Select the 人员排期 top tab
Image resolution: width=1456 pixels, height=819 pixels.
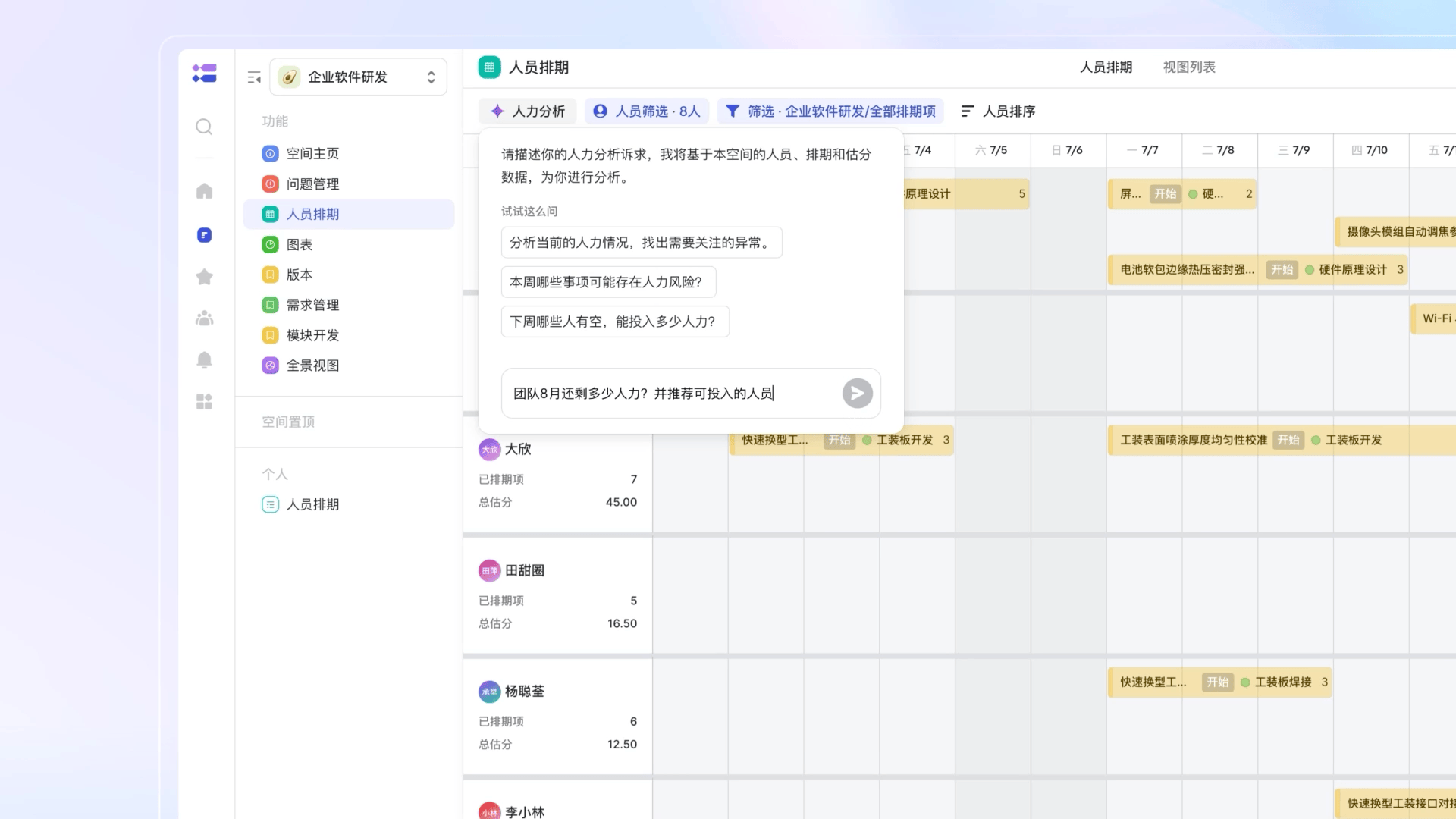1106,67
